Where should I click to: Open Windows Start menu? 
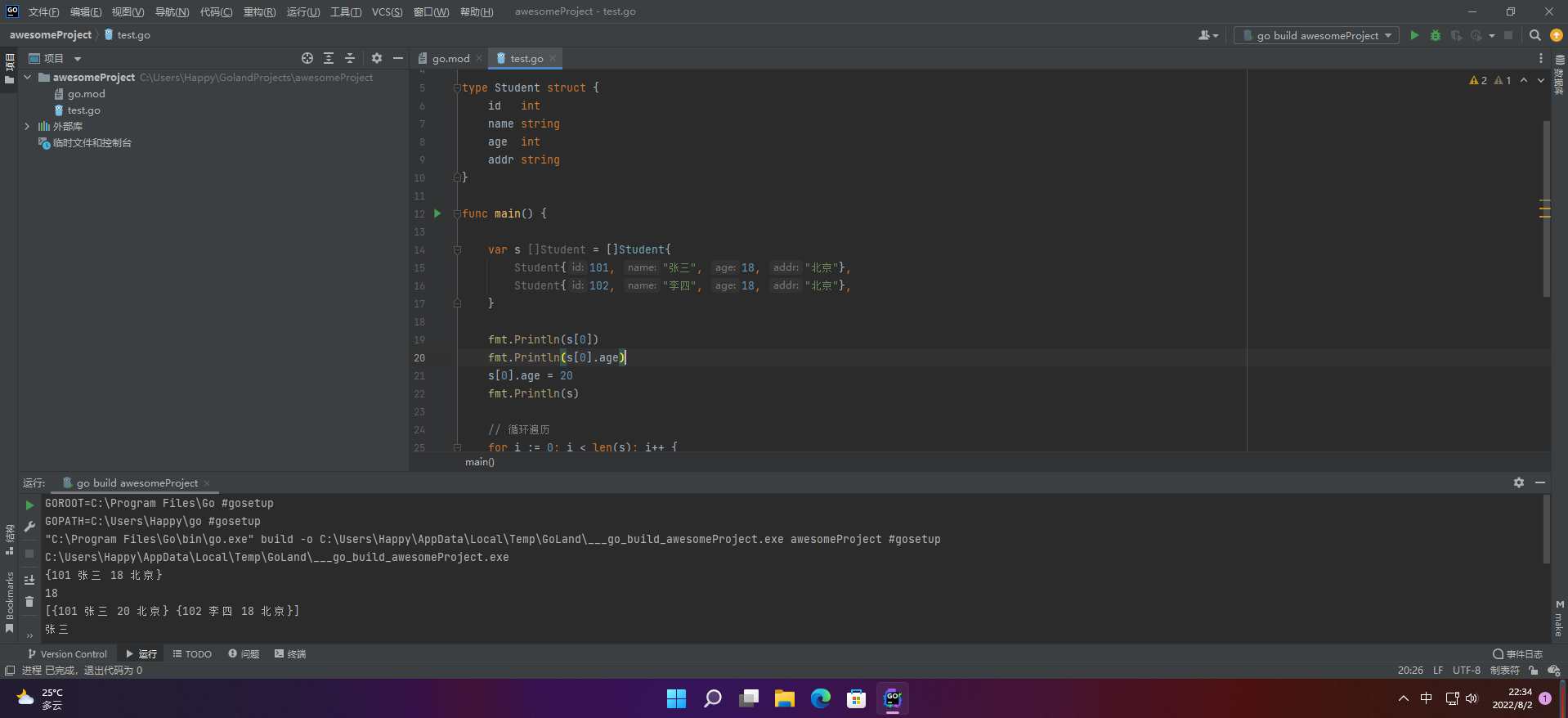[677, 698]
